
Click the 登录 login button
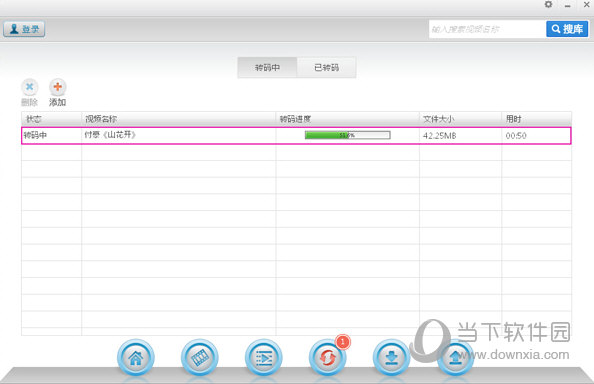(24, 29)
